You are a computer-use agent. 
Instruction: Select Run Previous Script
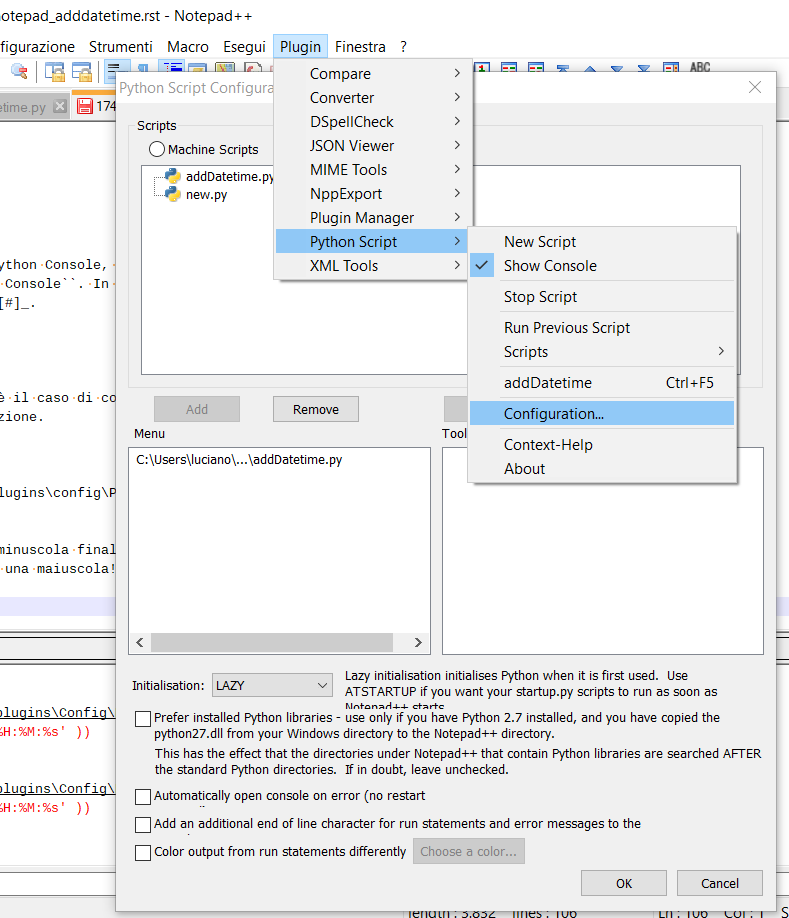click(602, 328)
